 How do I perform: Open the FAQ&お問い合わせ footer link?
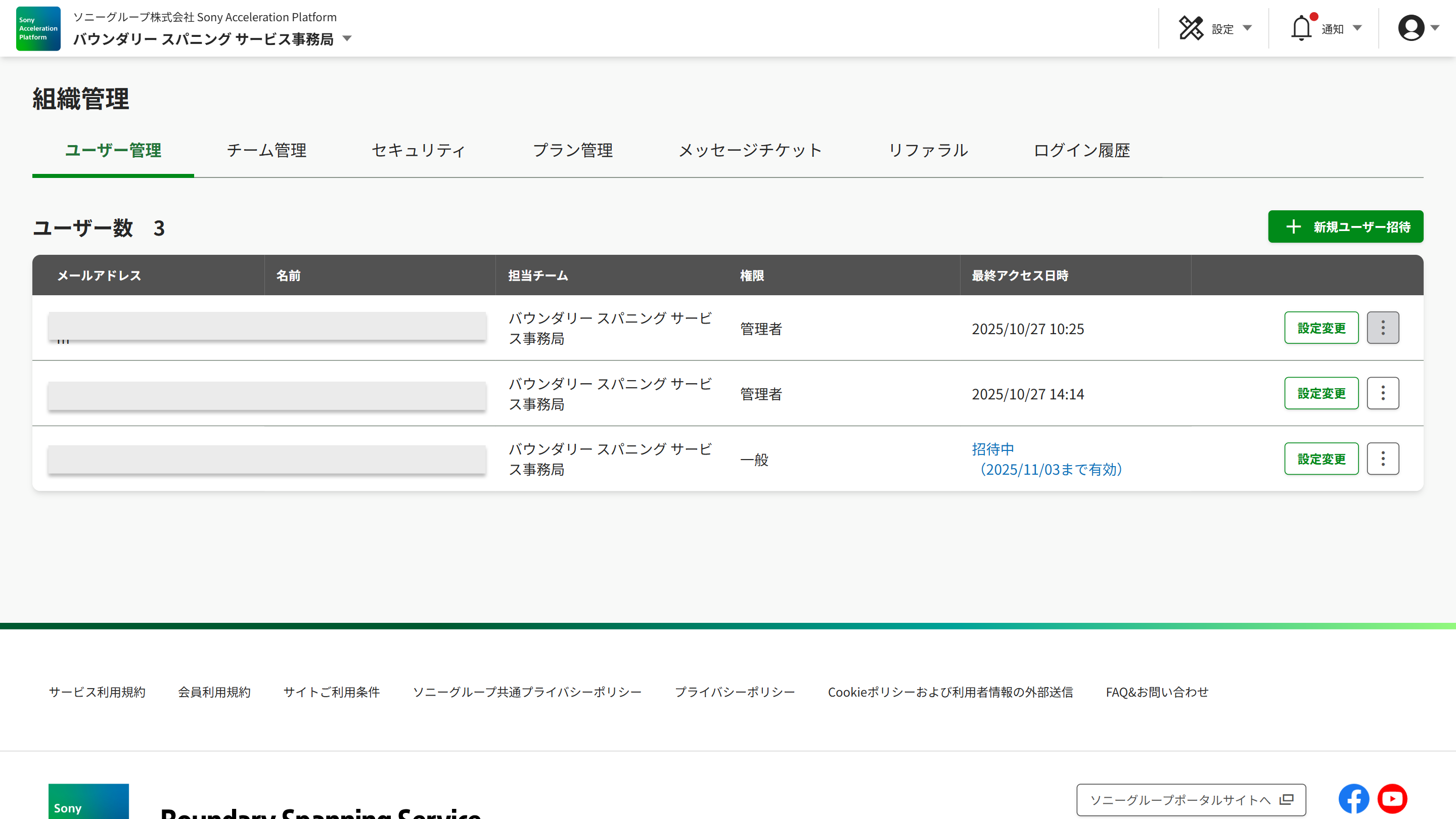1156,692
